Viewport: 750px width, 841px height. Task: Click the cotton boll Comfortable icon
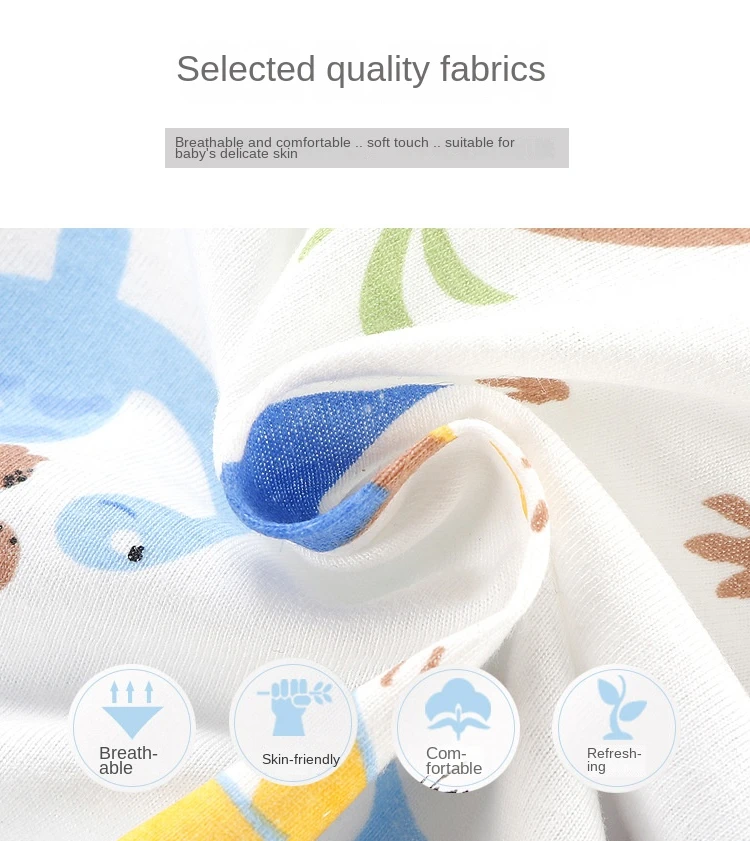[458, 709]
